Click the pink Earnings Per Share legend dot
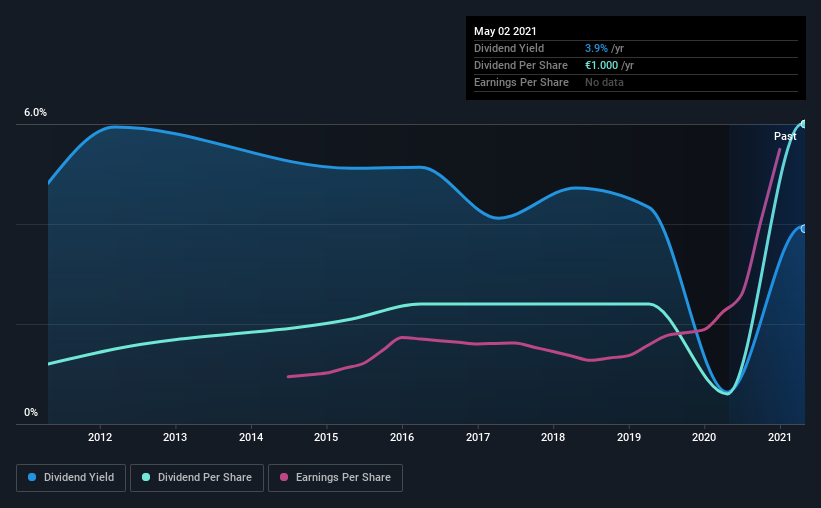The image size is (821, 508). 284,477
